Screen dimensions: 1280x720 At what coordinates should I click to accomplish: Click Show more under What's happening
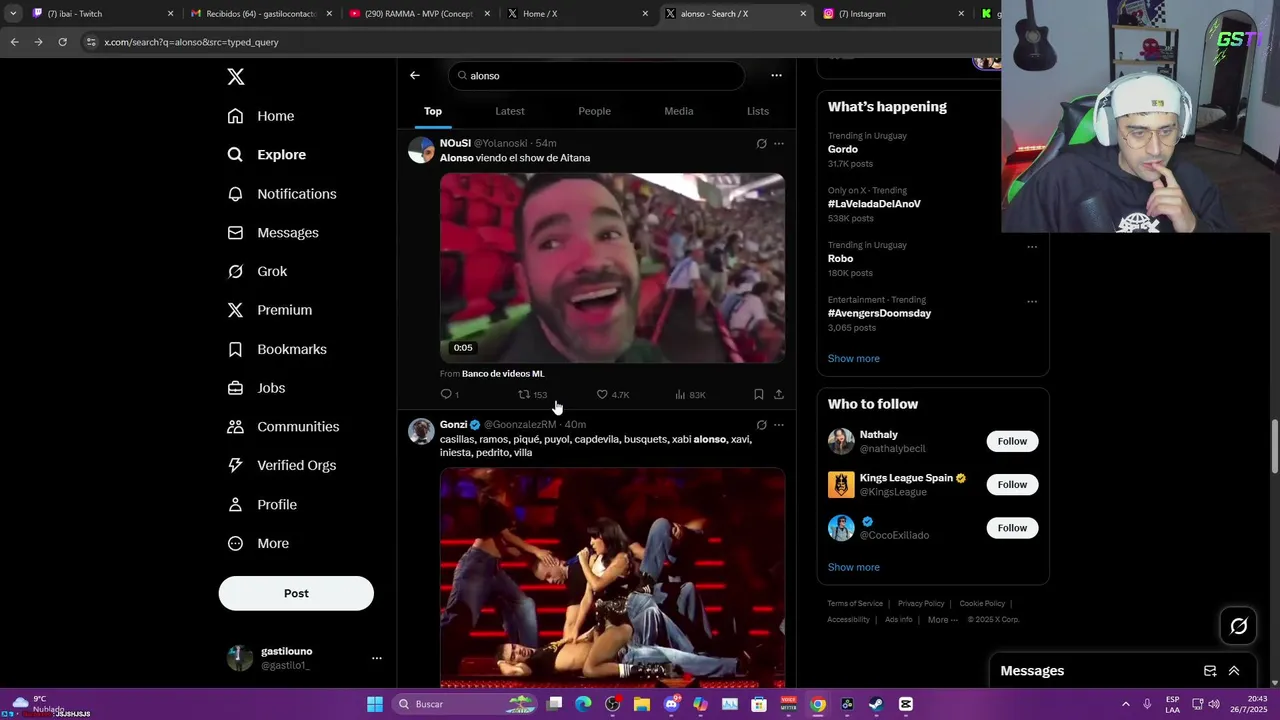pos(854,359)
